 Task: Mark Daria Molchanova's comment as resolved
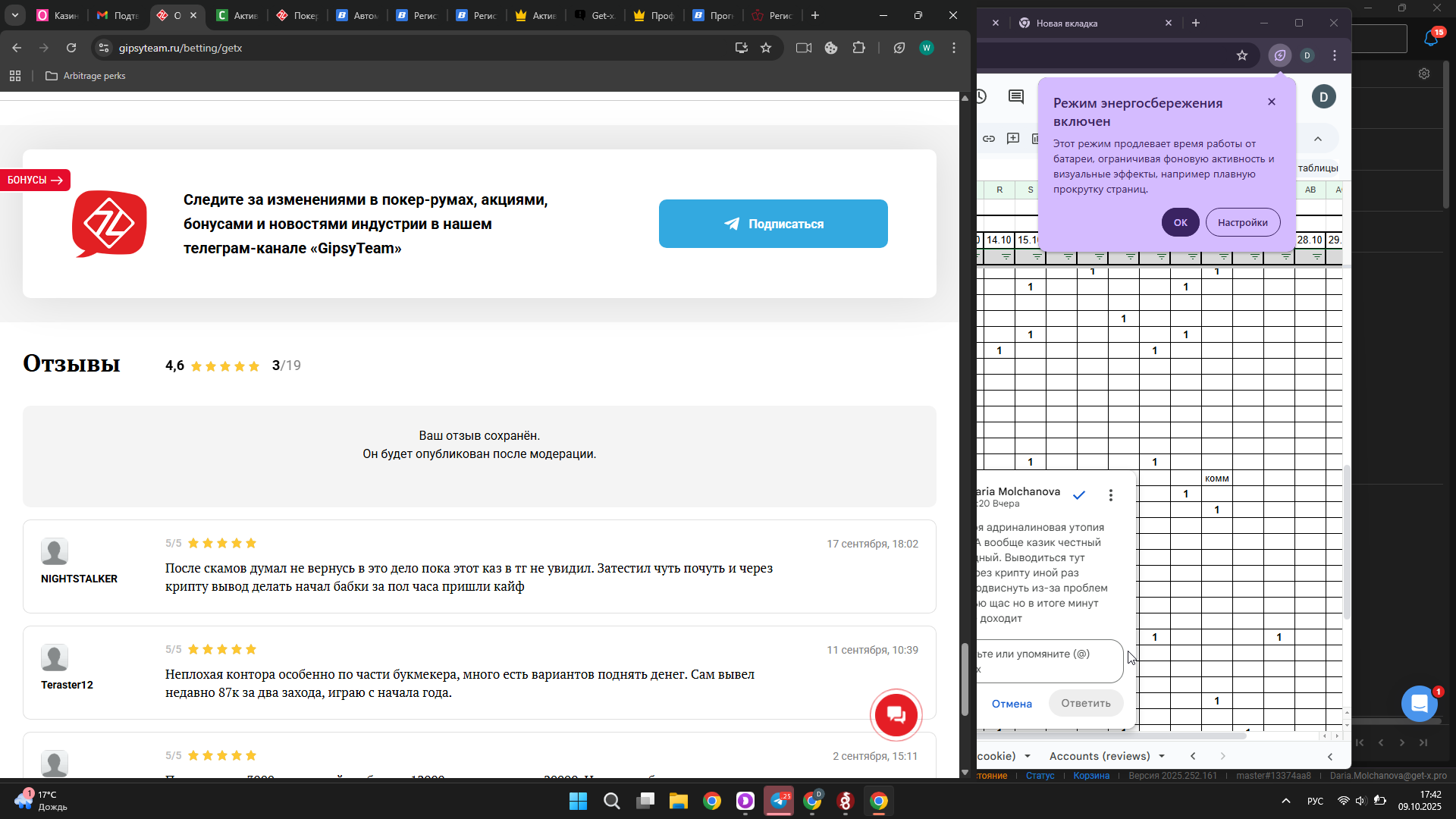tap(1079, 495)
